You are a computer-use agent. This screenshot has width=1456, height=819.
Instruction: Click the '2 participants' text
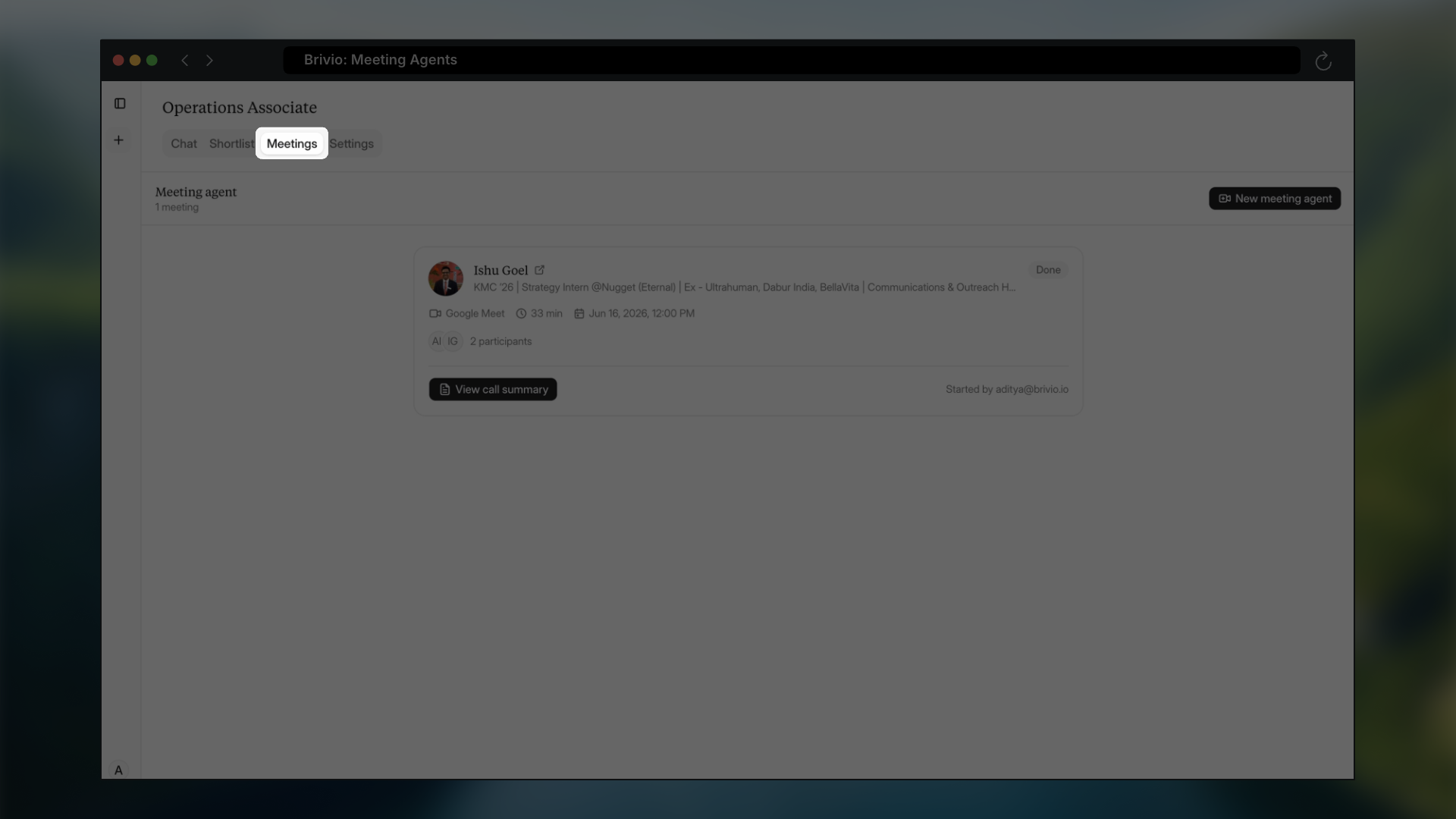500,341
